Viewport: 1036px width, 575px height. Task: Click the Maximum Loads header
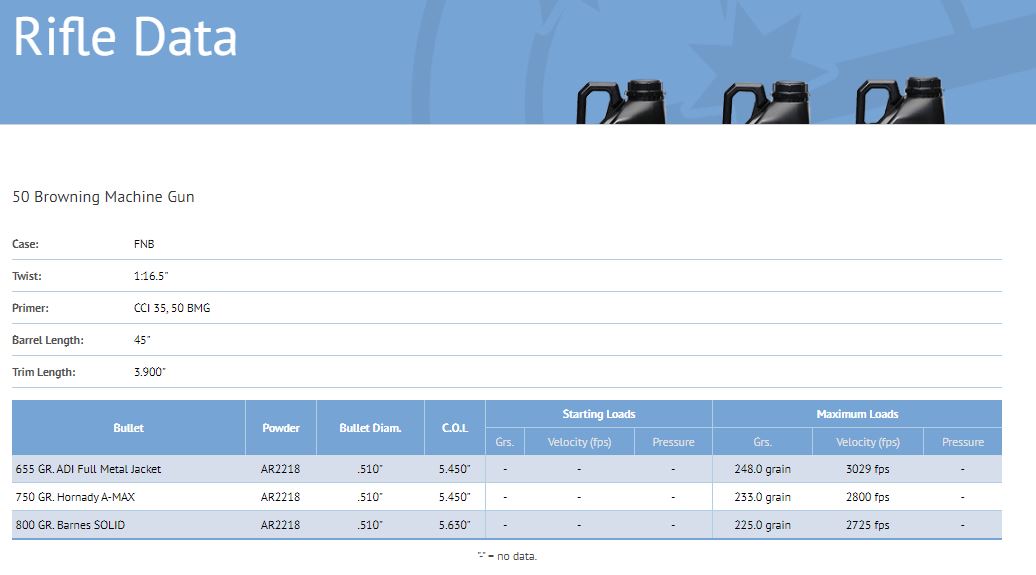[857, 414]
